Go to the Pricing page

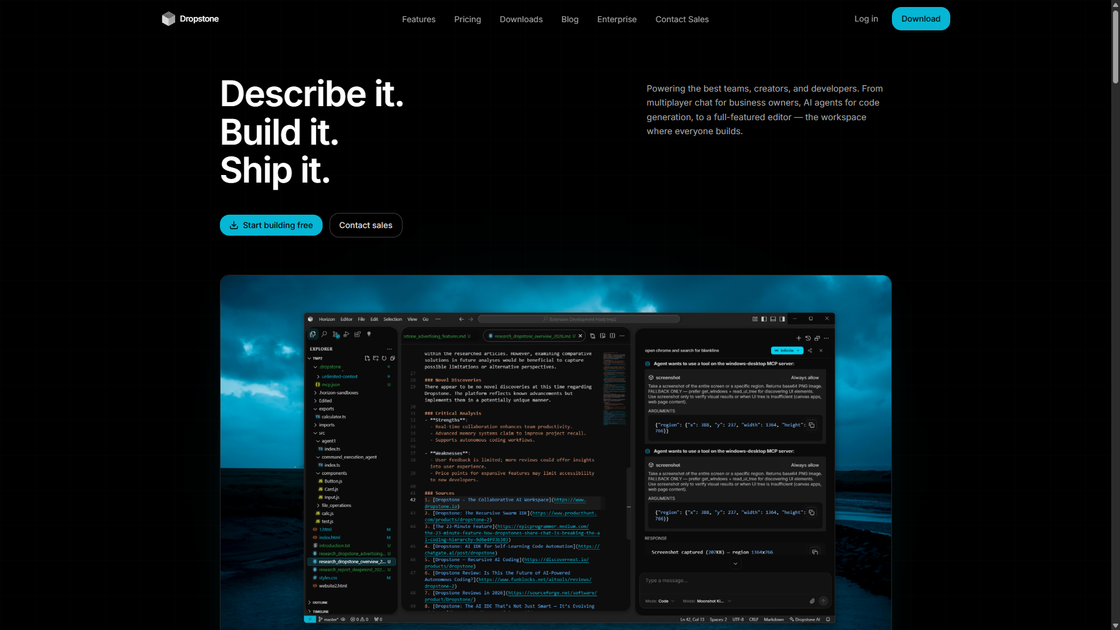coord(467,19)
